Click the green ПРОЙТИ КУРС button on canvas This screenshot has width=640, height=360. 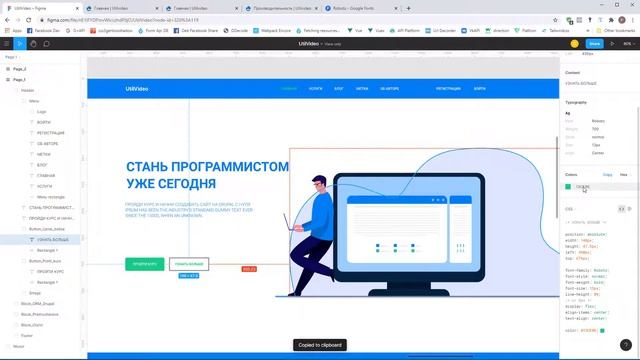click(x=144, y=264)
